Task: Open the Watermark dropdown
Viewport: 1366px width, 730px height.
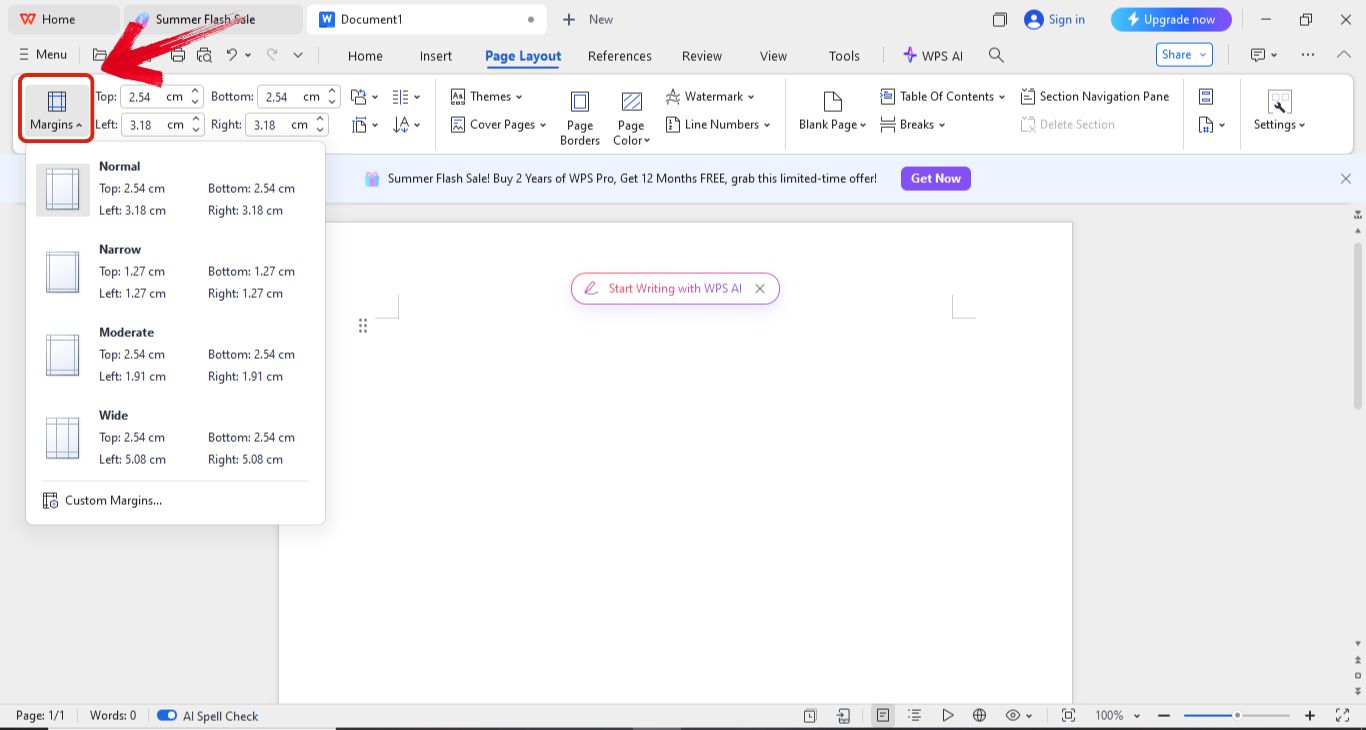Action: point(709,96)
